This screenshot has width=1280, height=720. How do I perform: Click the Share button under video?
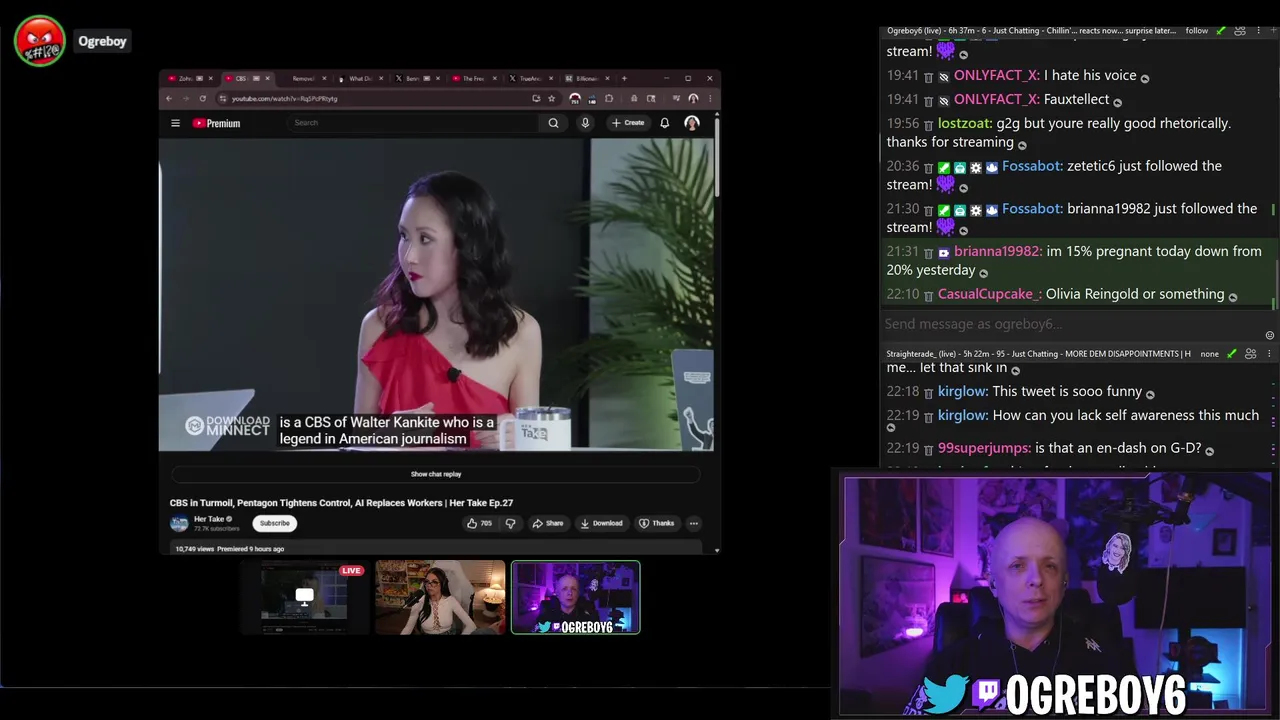click(548, 523)
